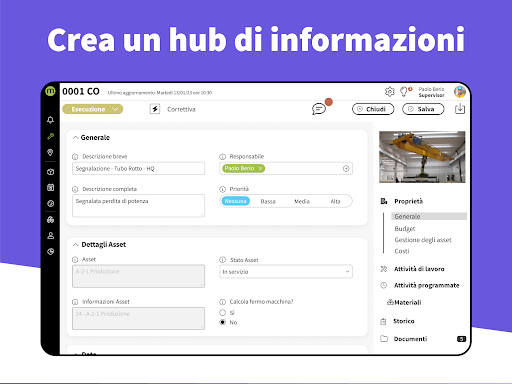This screenshot has width=512, height=384.
Task: Click info icon beside Descrizione breve
Action: [x=75, y=156]
